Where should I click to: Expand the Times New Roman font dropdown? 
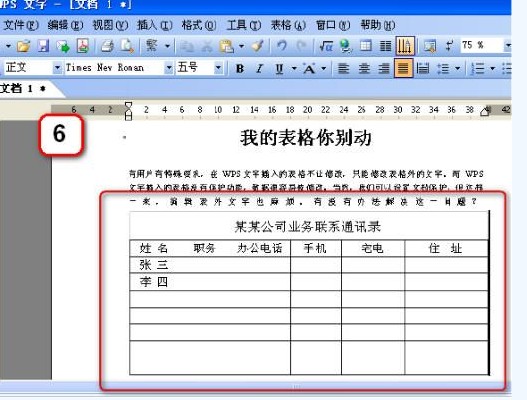tap(169, 68)
